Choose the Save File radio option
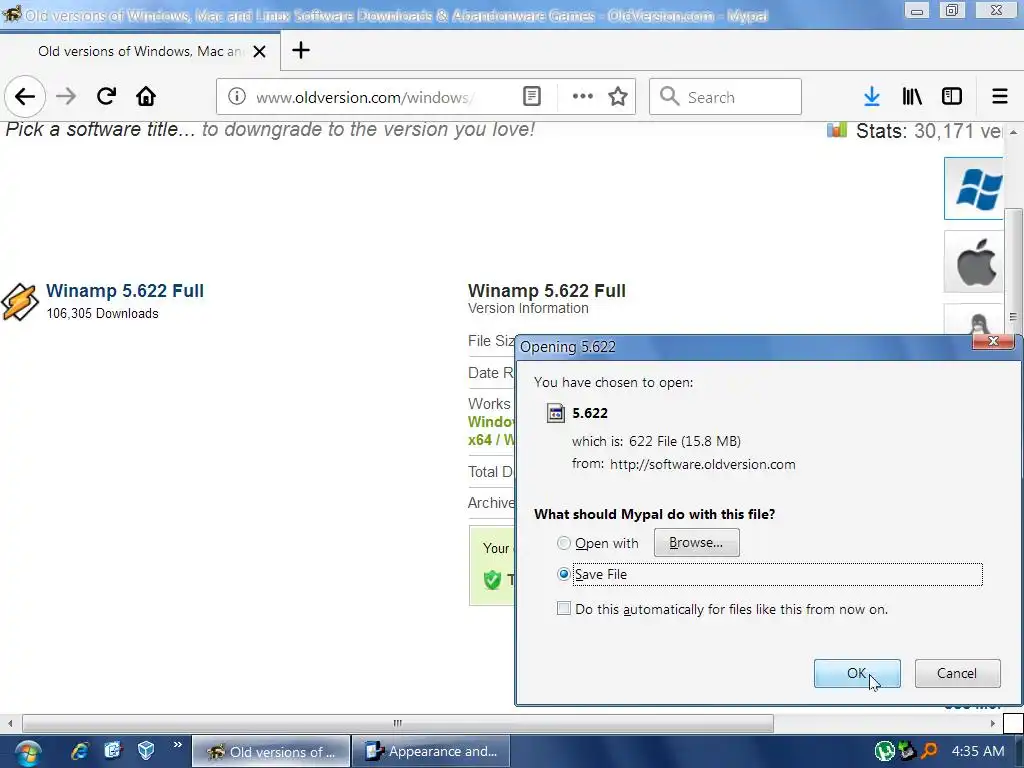This screenshot has height=768, width=1024. tap(564, 574)
